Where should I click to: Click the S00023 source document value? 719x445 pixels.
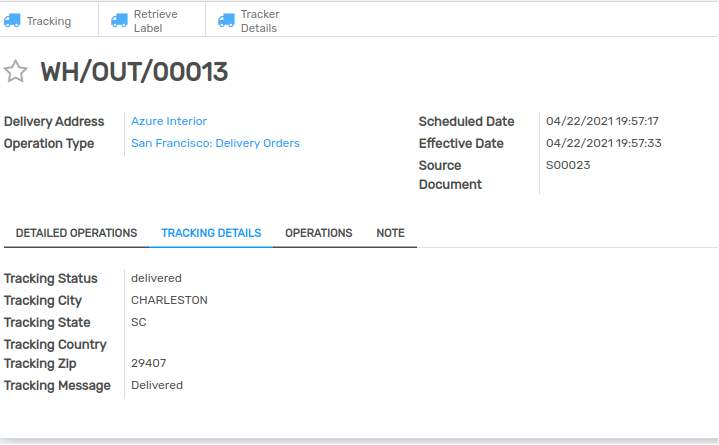568,165
